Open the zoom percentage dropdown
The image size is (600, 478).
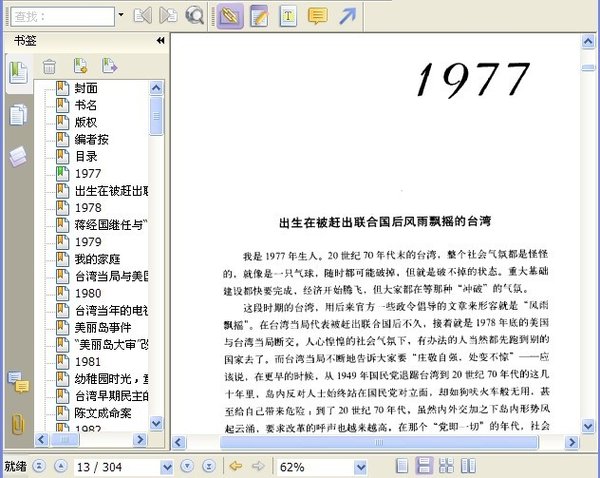(360, 467)
